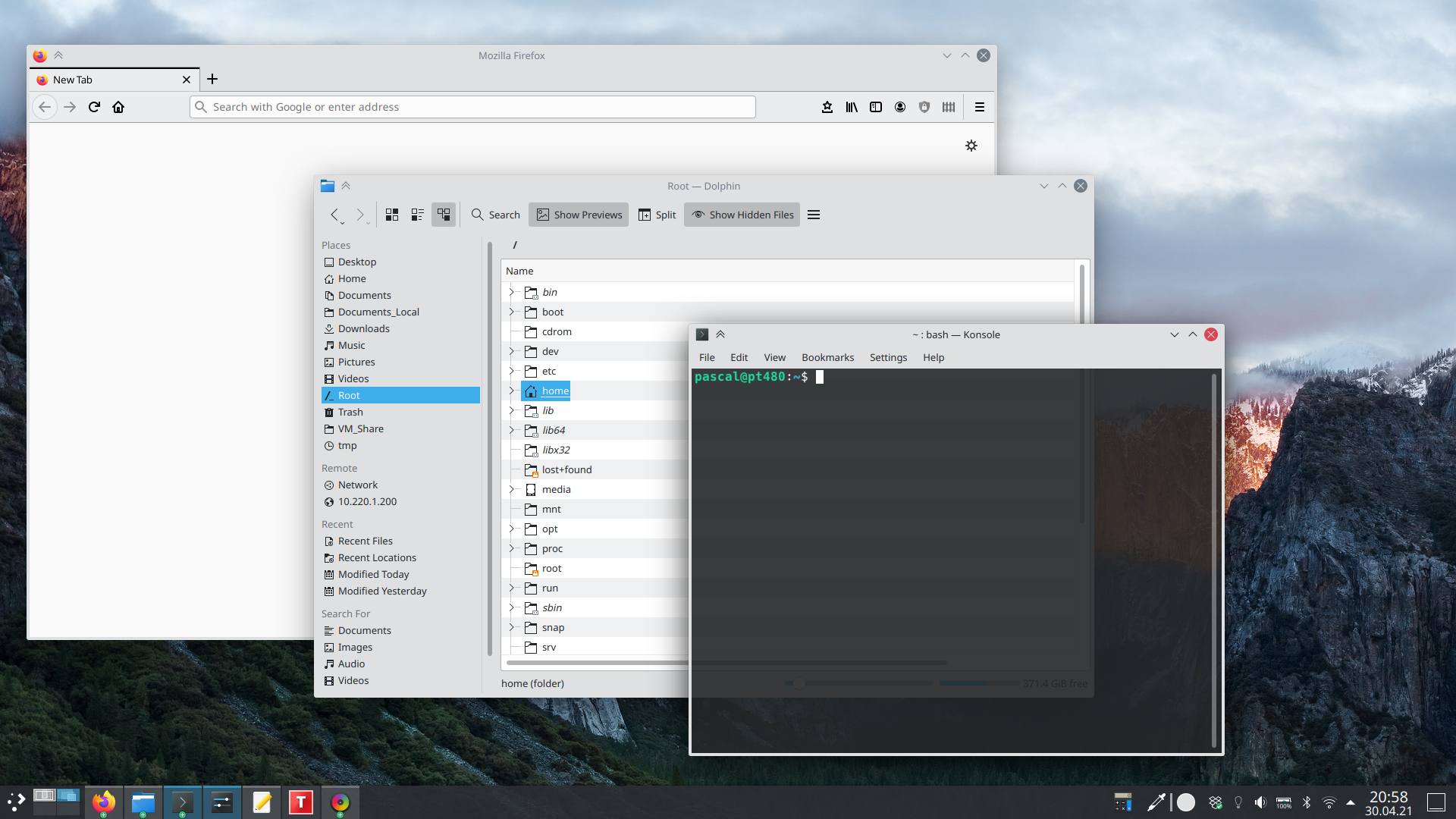Reload the Firefox page
This screenshot has height=819, width=1456.
pyautogui.click(x=94, y=107)
